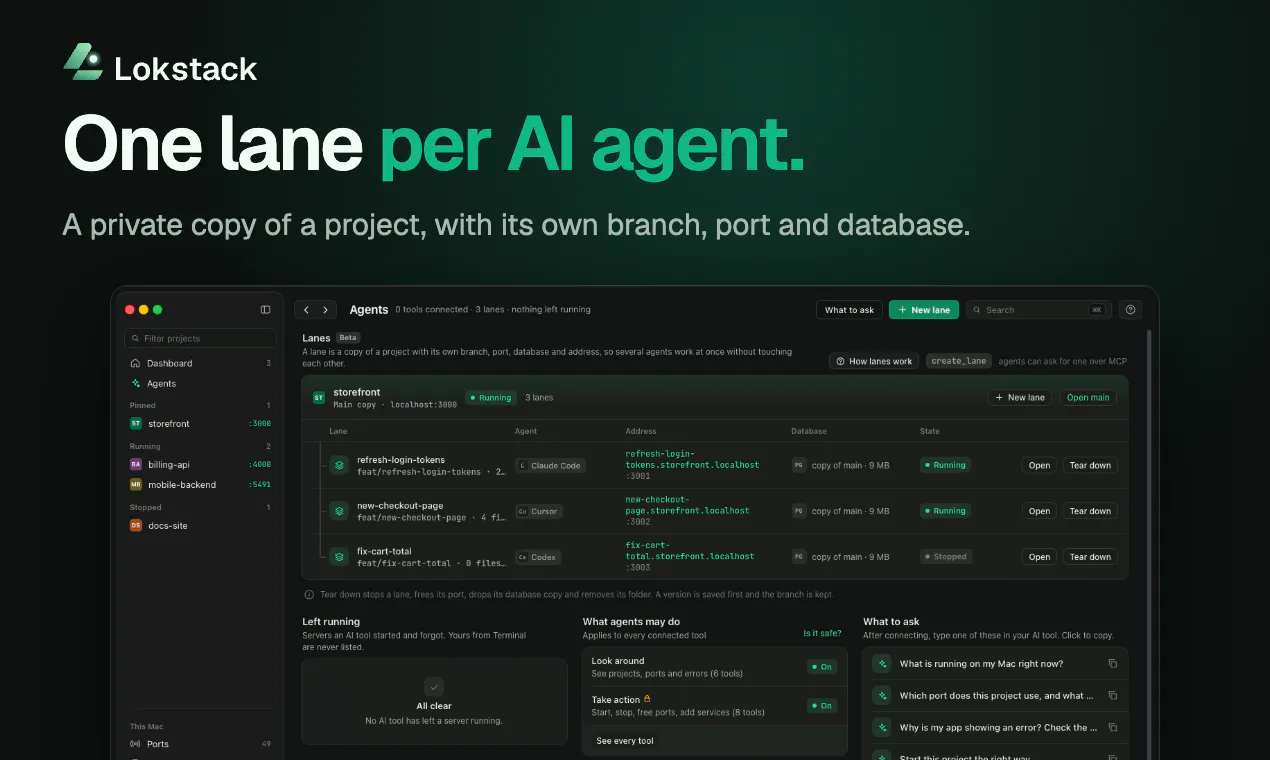
Task: Focus the Filter projects field
Action: pos(200,338)
